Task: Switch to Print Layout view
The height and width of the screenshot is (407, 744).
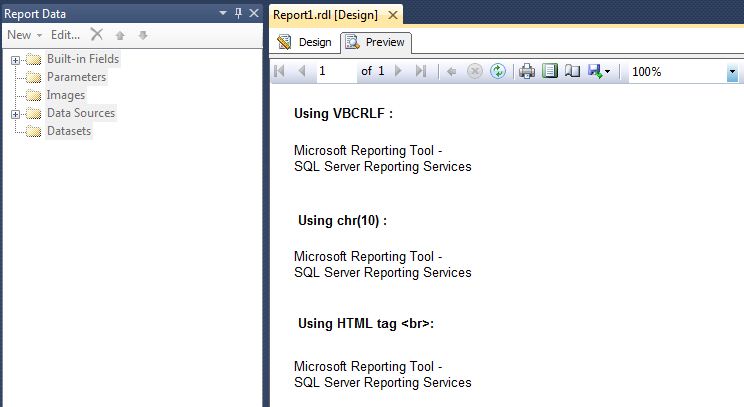Action: point(549,71)
